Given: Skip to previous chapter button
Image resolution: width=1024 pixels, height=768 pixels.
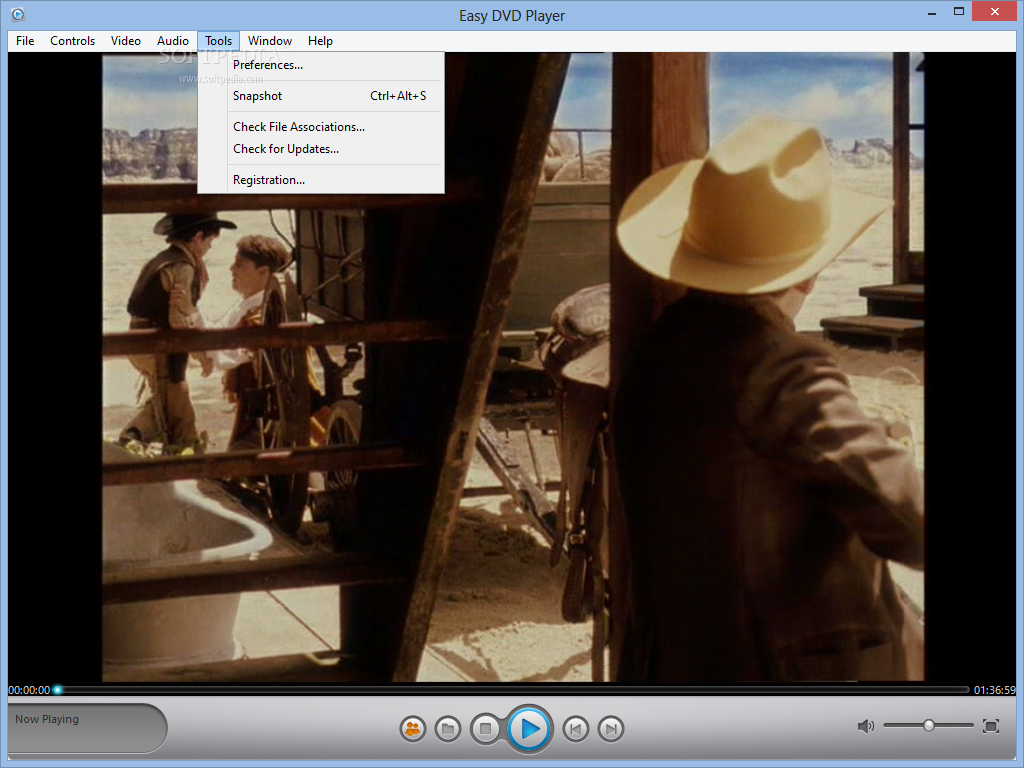Looking at the screenshot, I should pos(575,728).
